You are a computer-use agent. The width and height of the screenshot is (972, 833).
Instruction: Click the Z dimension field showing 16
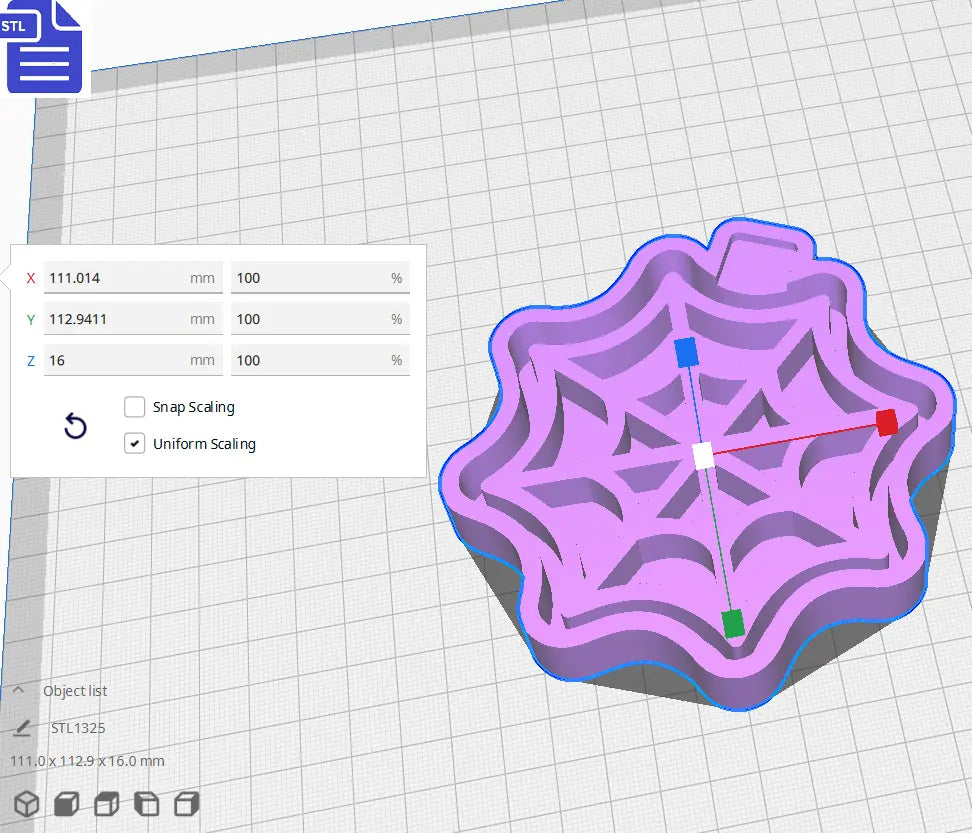[x=133, y=359]
